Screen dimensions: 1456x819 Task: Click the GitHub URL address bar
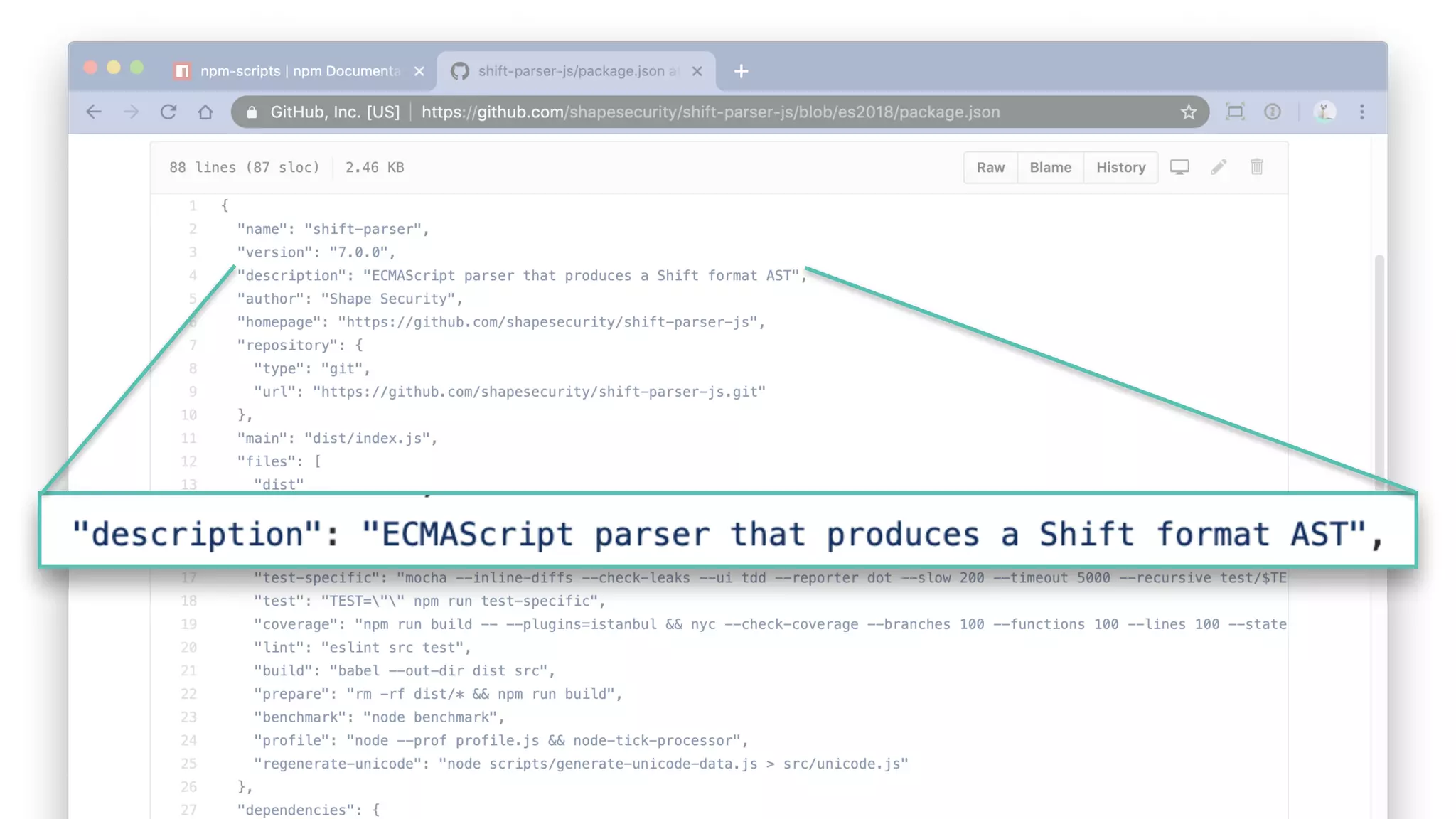pyautogui.click(x=711, y=112)
